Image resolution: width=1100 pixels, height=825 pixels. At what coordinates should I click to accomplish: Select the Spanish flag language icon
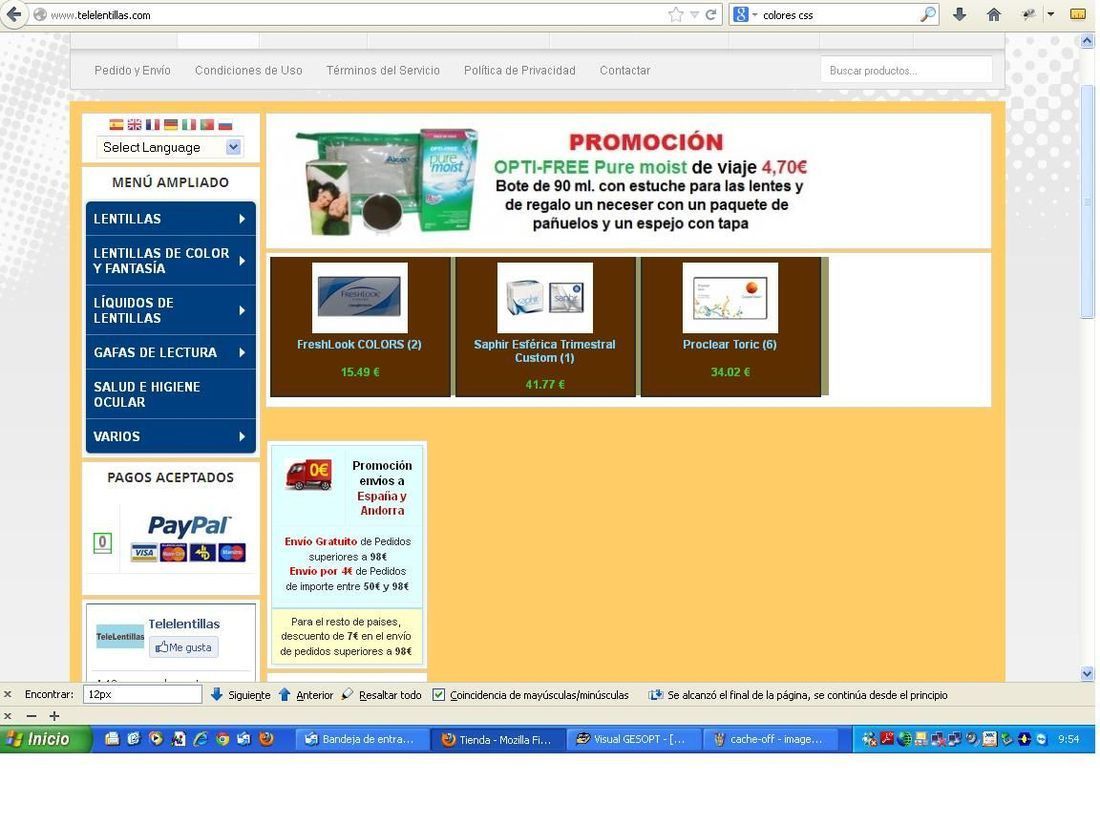(x=116, y=125)
